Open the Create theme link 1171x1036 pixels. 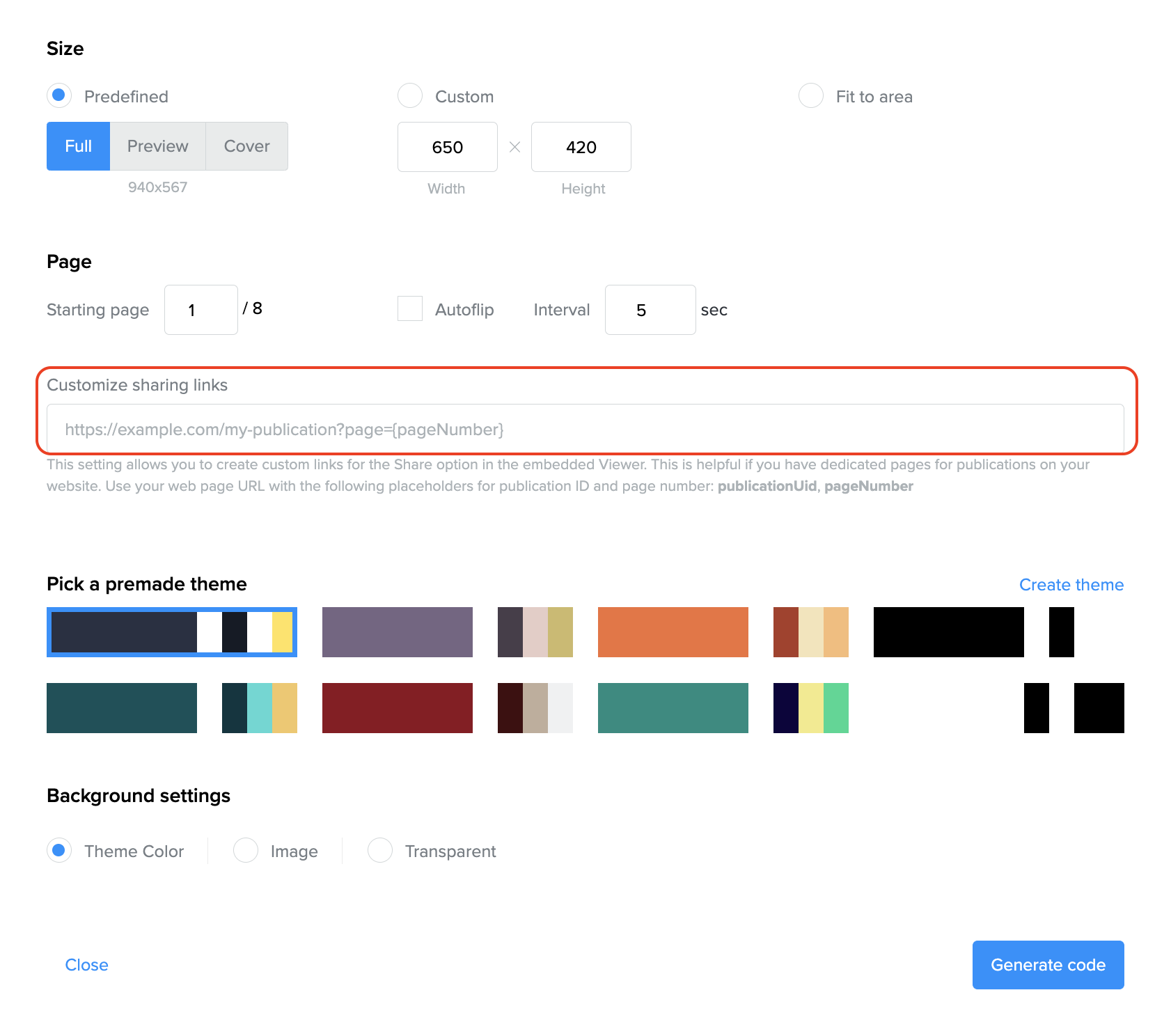1071,585
